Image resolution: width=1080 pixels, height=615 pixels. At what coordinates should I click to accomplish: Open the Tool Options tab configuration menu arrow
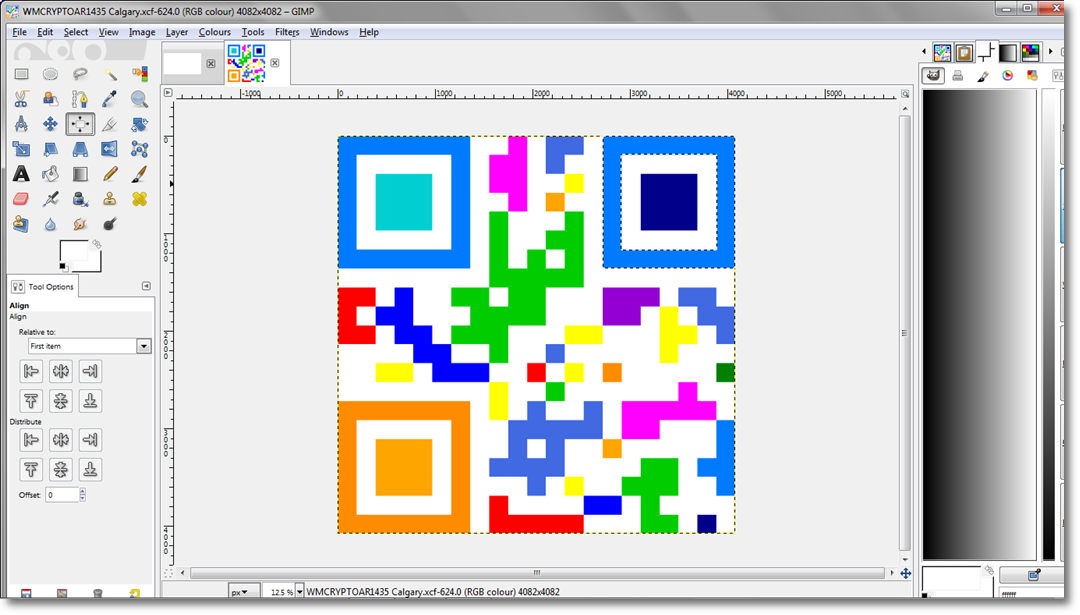[146, 286]
